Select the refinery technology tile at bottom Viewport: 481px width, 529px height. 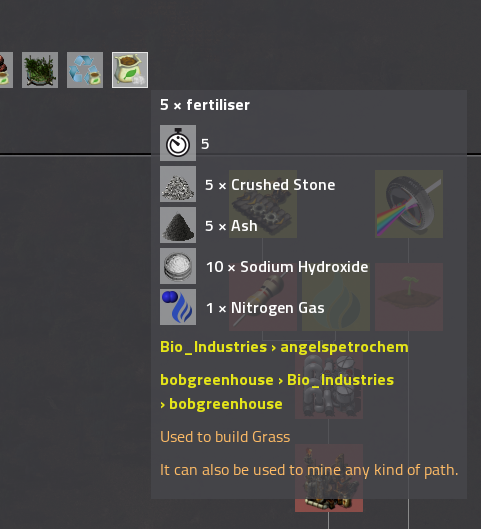(329, 478)
